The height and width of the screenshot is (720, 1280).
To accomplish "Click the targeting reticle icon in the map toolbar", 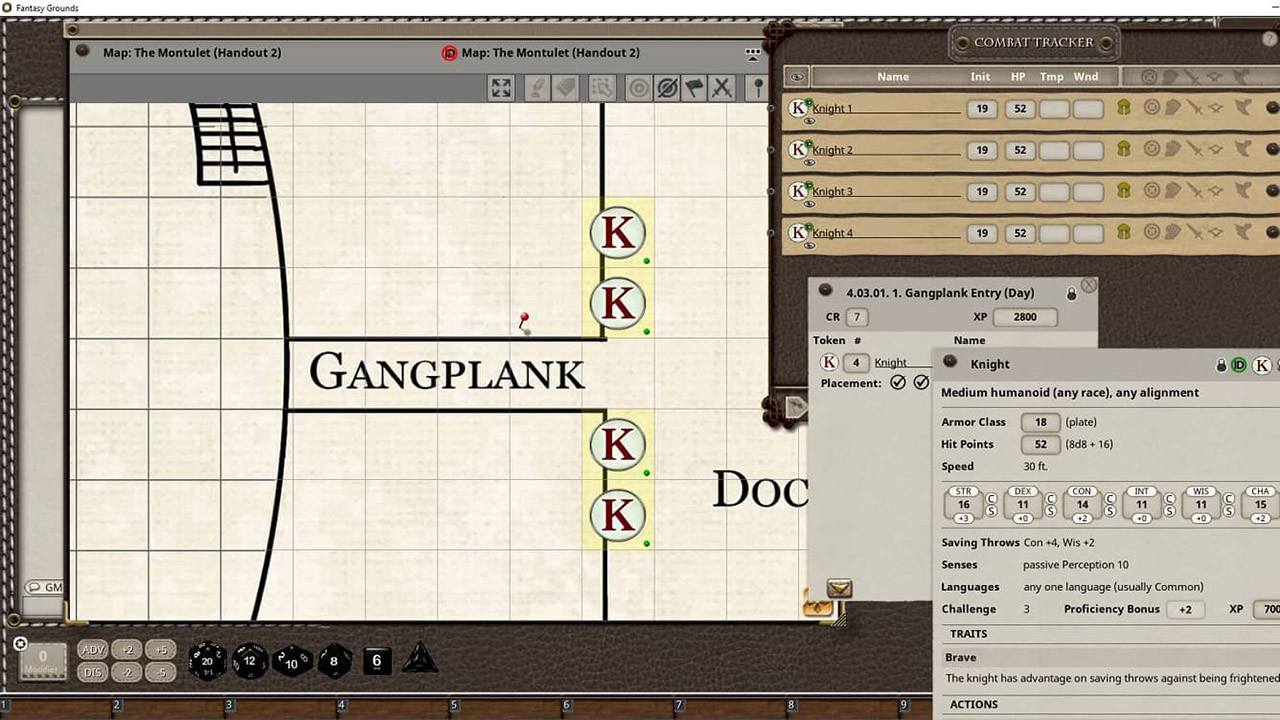I will [639, 88].
